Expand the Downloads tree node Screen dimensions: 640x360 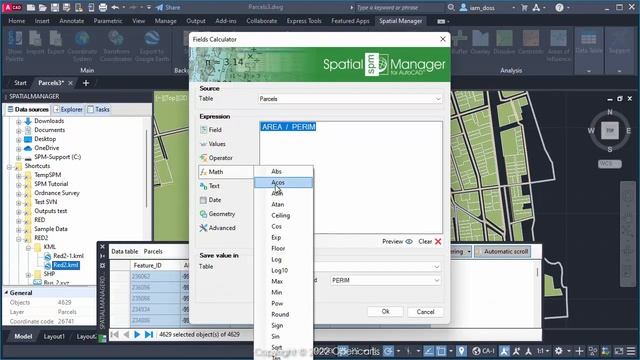pyautogui.click(x=18, y=121)
